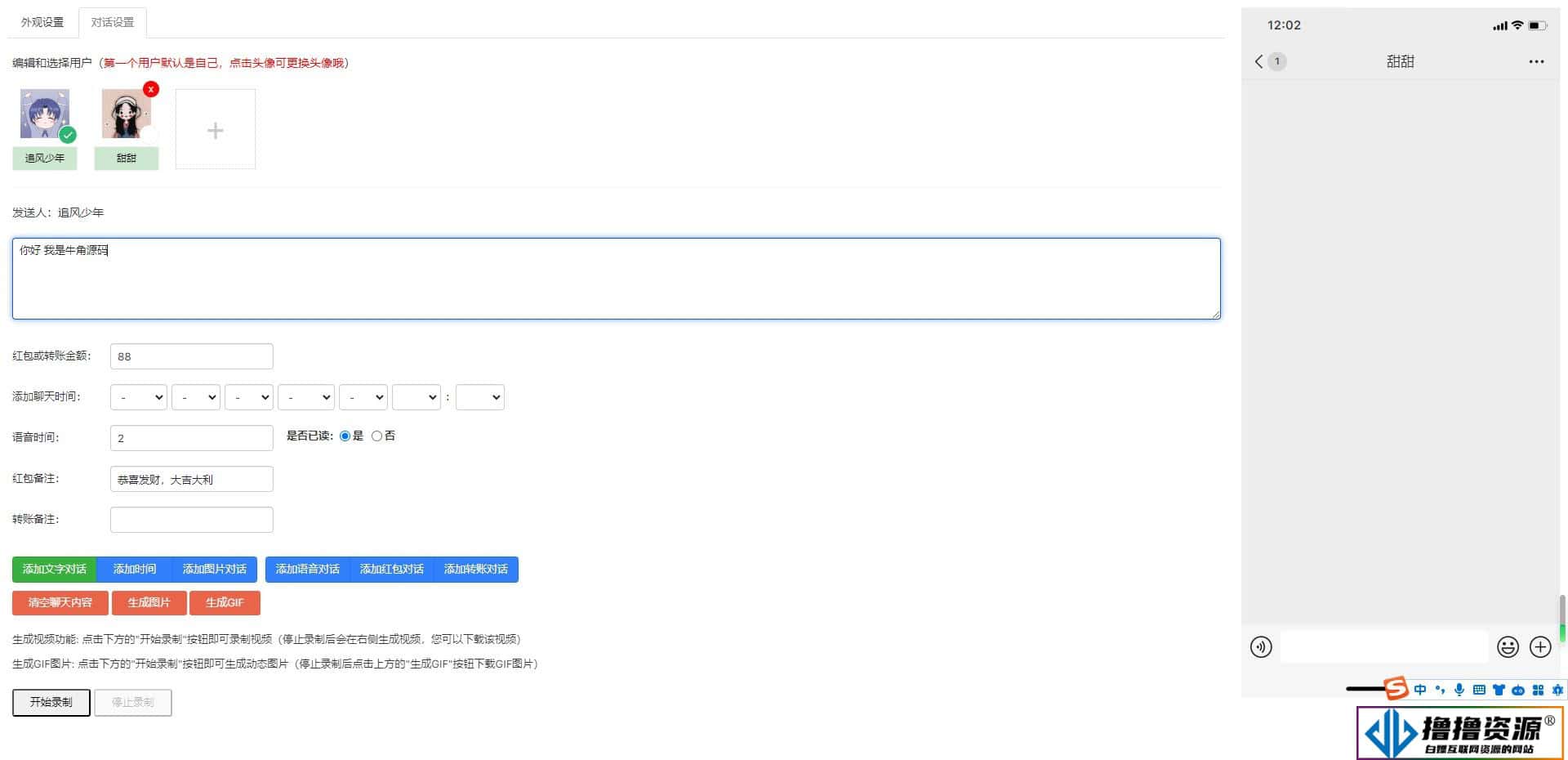1568x760 pixels.
Task: Click 生成图片 button
Action: pos(149,603)
